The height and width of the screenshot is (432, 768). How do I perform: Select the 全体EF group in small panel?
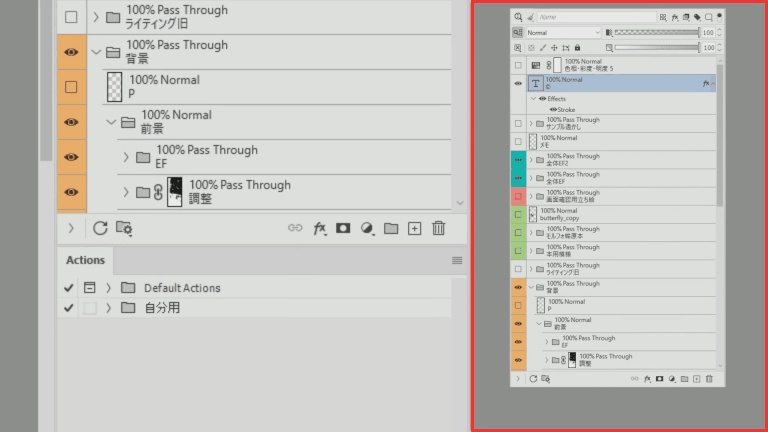point(621,178)
